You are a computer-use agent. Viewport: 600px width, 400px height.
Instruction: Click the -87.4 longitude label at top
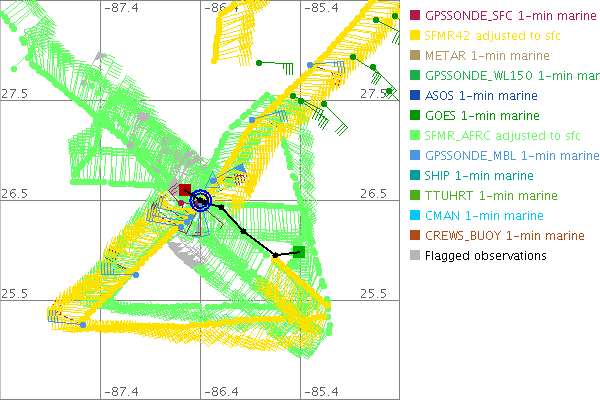(x=123, y=7)
